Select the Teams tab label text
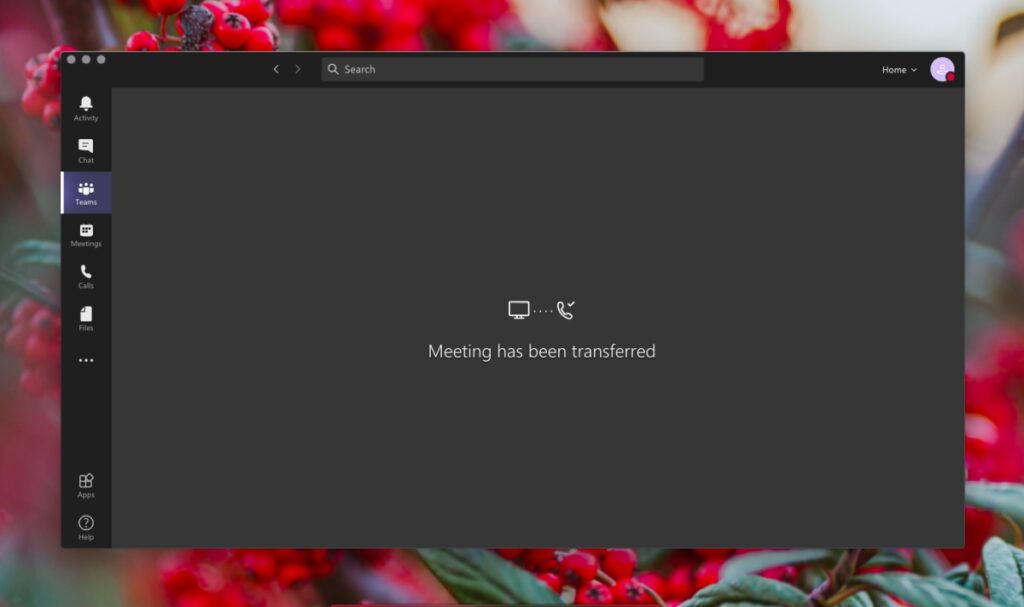 pos(85,202)
